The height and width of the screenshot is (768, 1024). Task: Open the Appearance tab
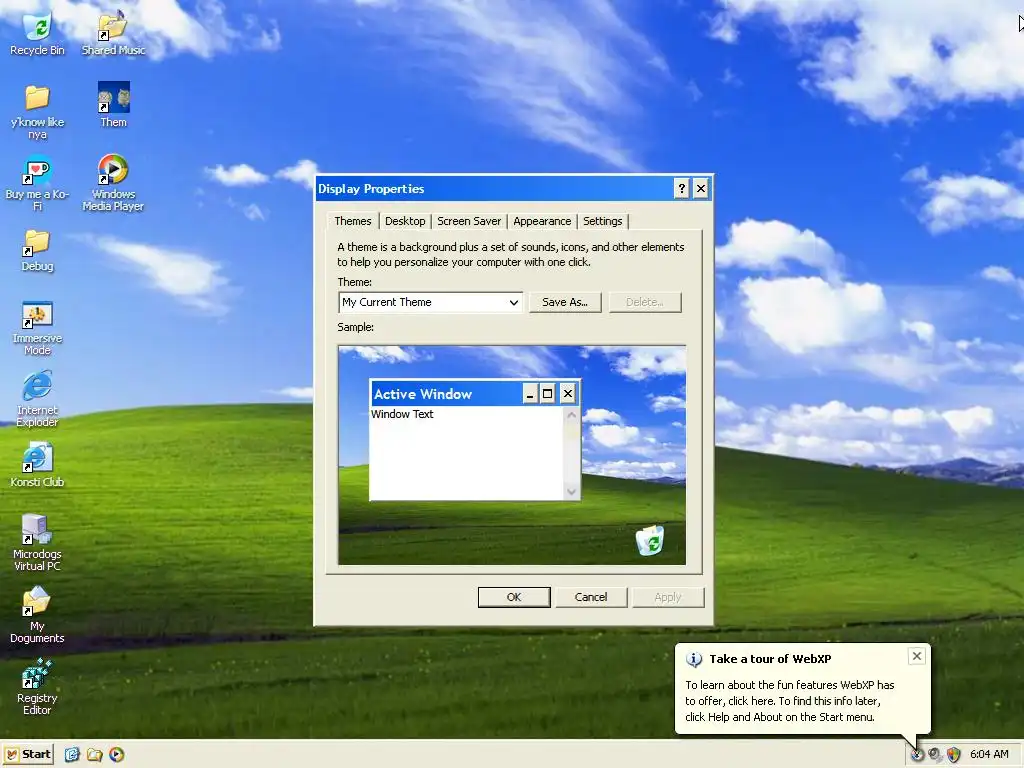(542, 221)
